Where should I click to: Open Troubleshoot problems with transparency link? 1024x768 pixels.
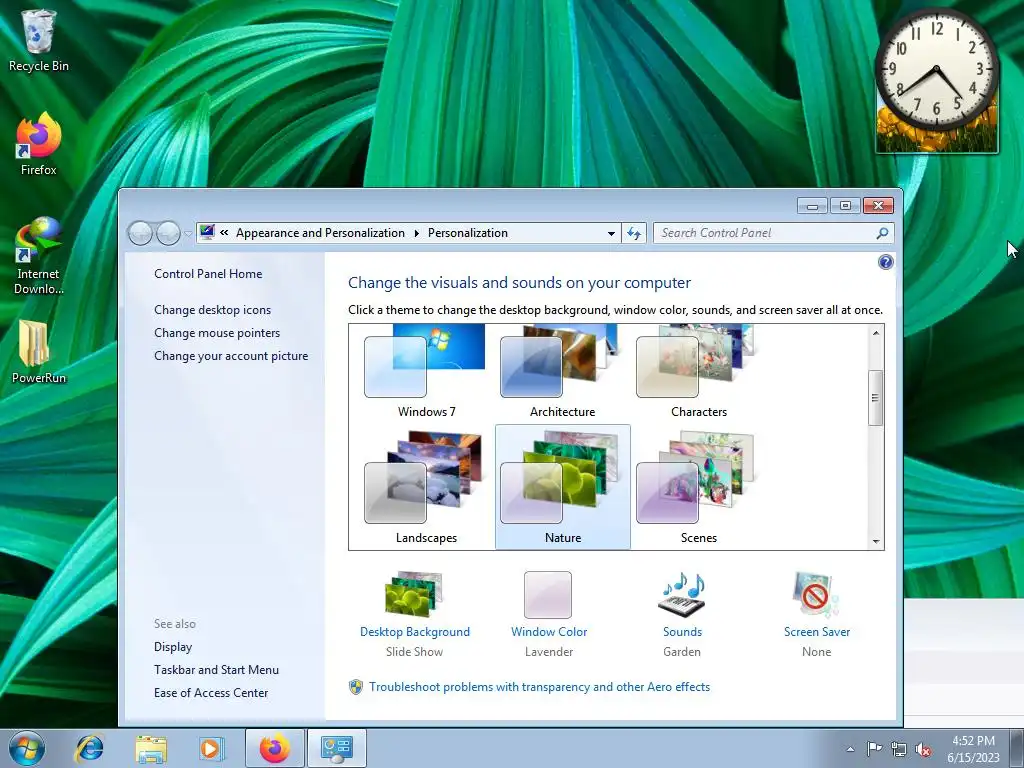click(539, 687)
